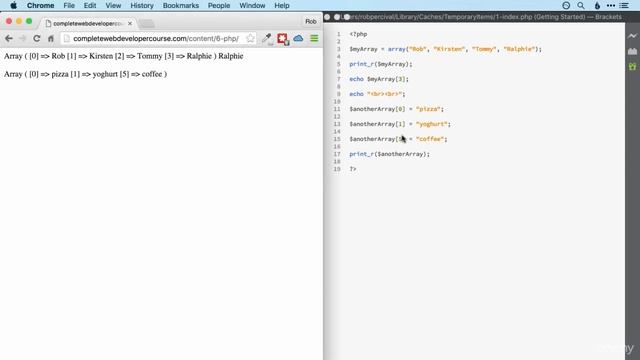
Task: Select the completewebdeveloper browser tab
Action: click(x=87, y=24)
